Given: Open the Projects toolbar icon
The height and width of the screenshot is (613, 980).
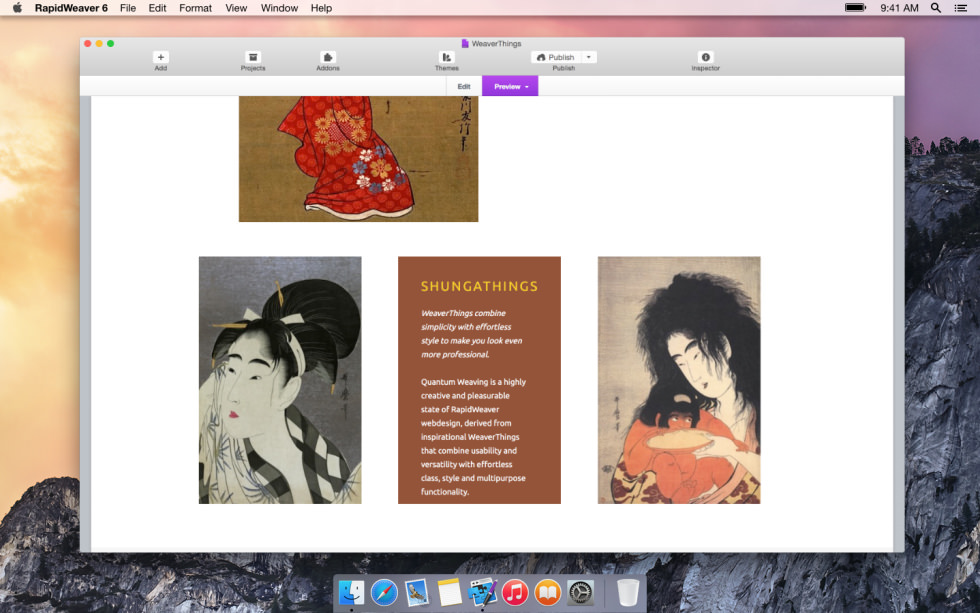Looking at the screenshot, I should tap(252, 57).
